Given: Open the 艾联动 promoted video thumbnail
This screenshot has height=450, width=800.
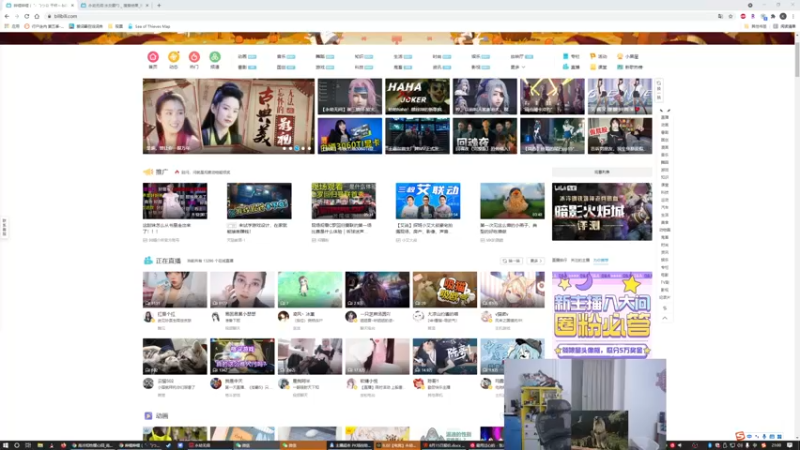Looking at the screenshot, I should [x=428, y=201].
